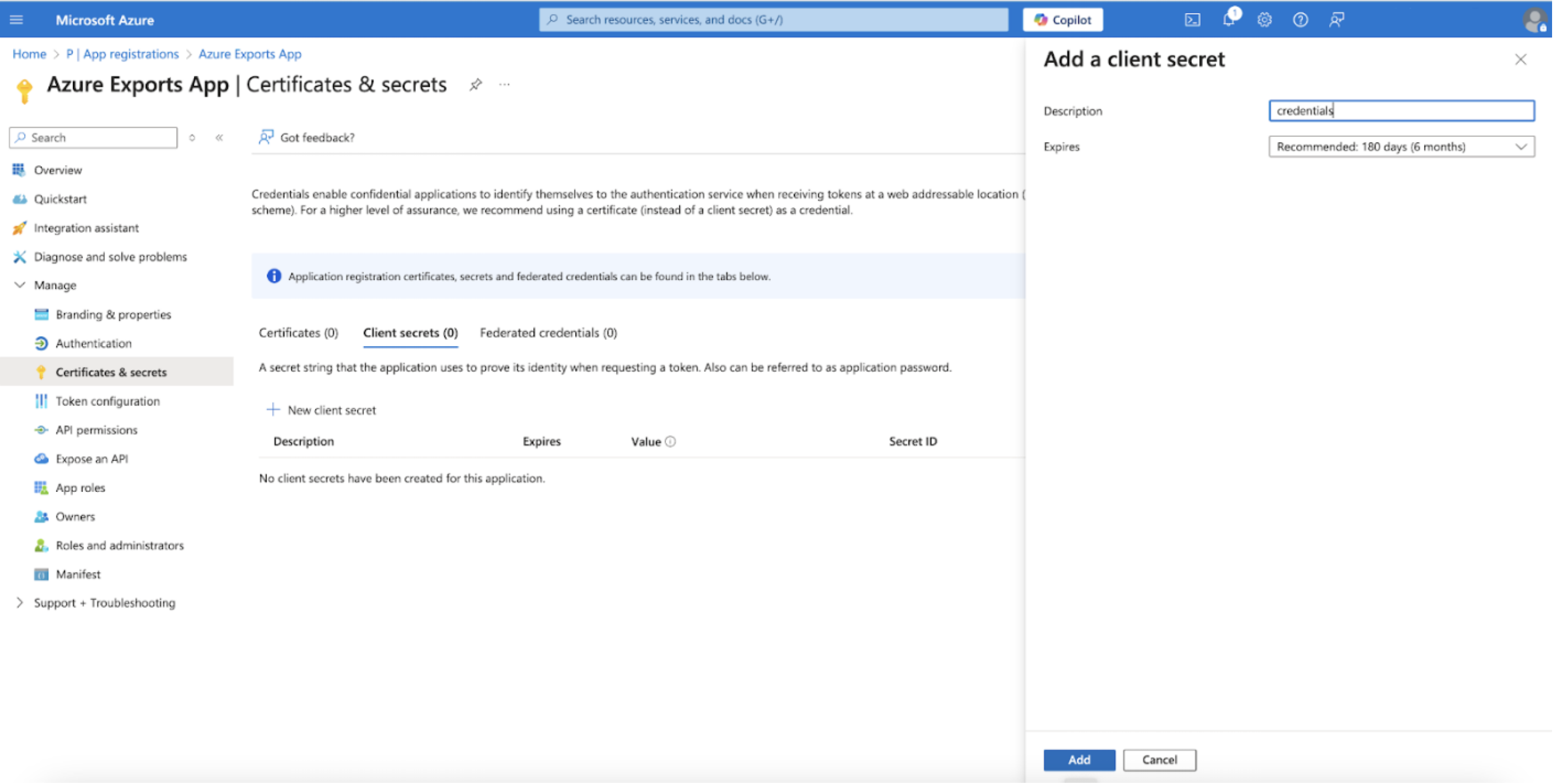Click New client secret

(x=322, y=410)
